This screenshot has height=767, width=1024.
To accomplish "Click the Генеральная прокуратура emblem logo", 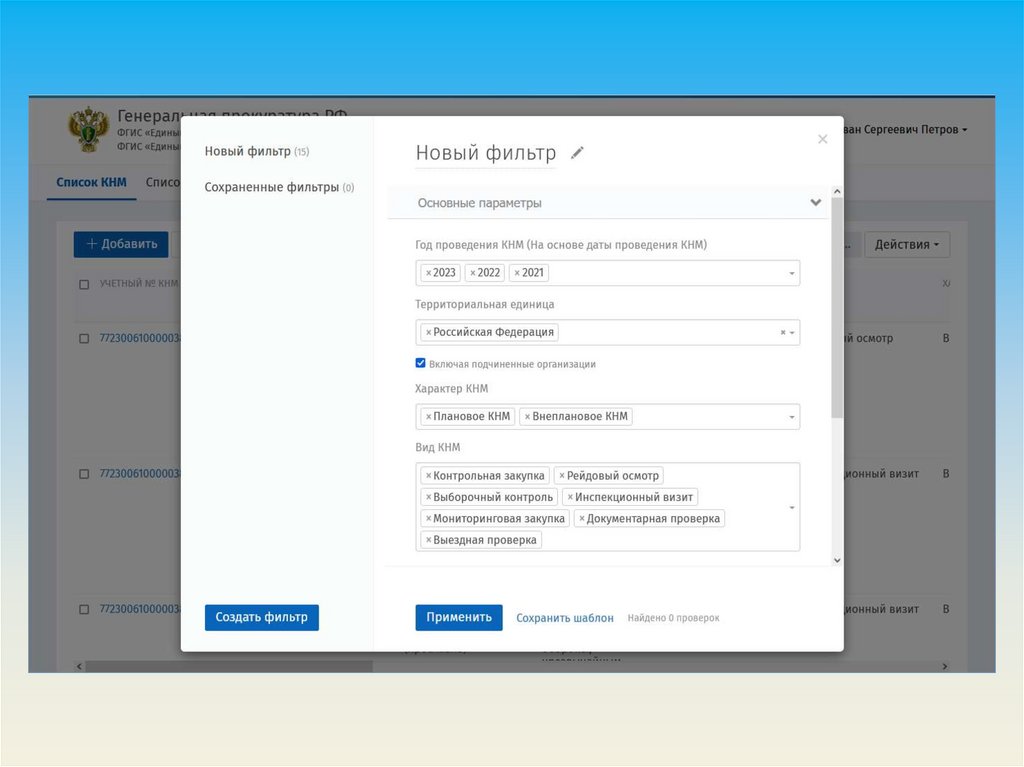I will point(88,129).
